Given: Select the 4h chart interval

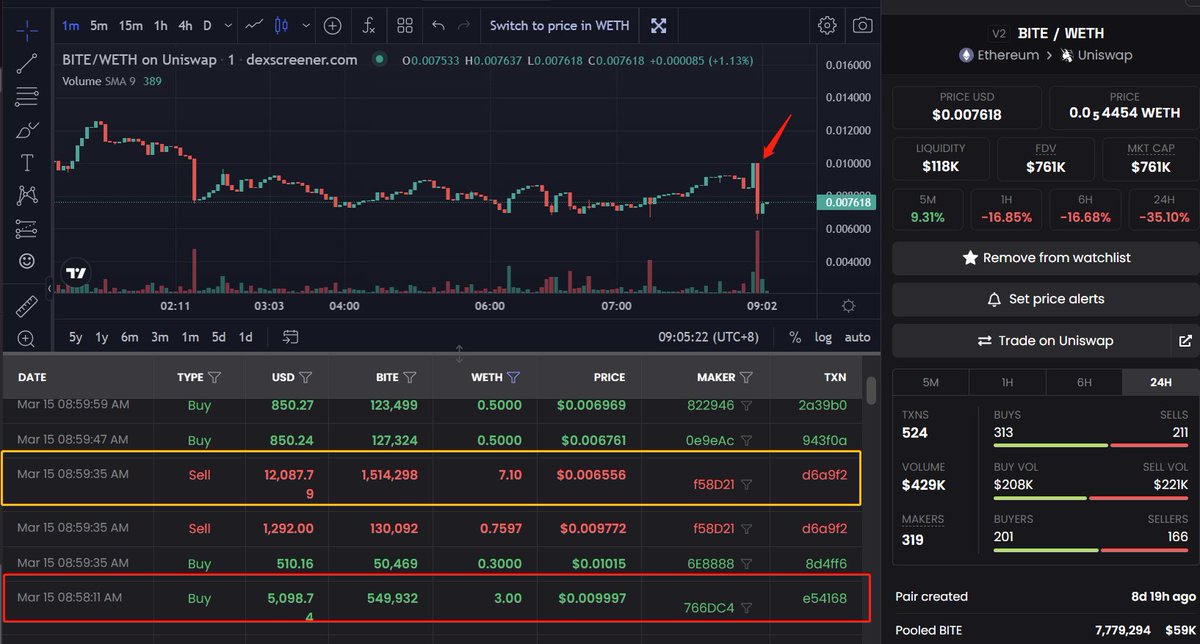Looking at the screenshot, I should 186,25.
